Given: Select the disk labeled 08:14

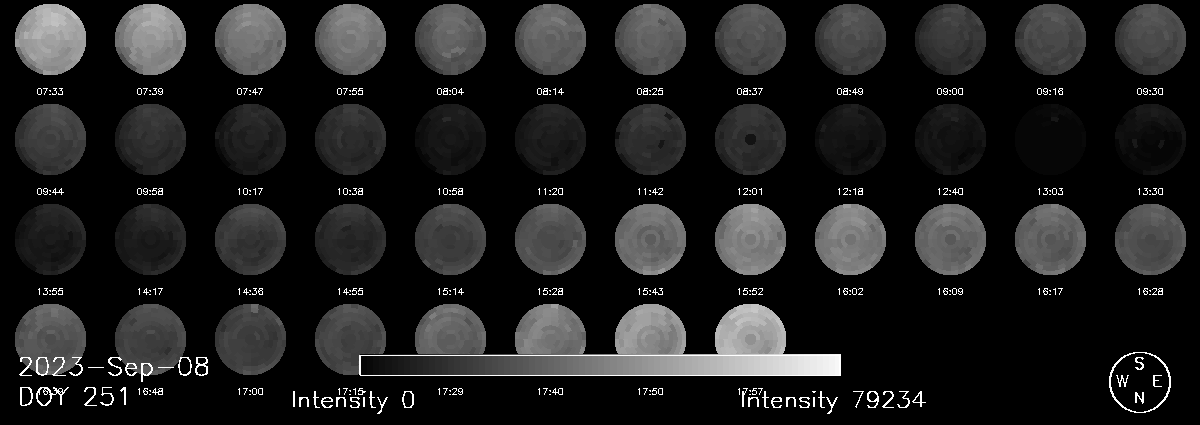Looking at the screenshot, I should [x=550, y=40].
